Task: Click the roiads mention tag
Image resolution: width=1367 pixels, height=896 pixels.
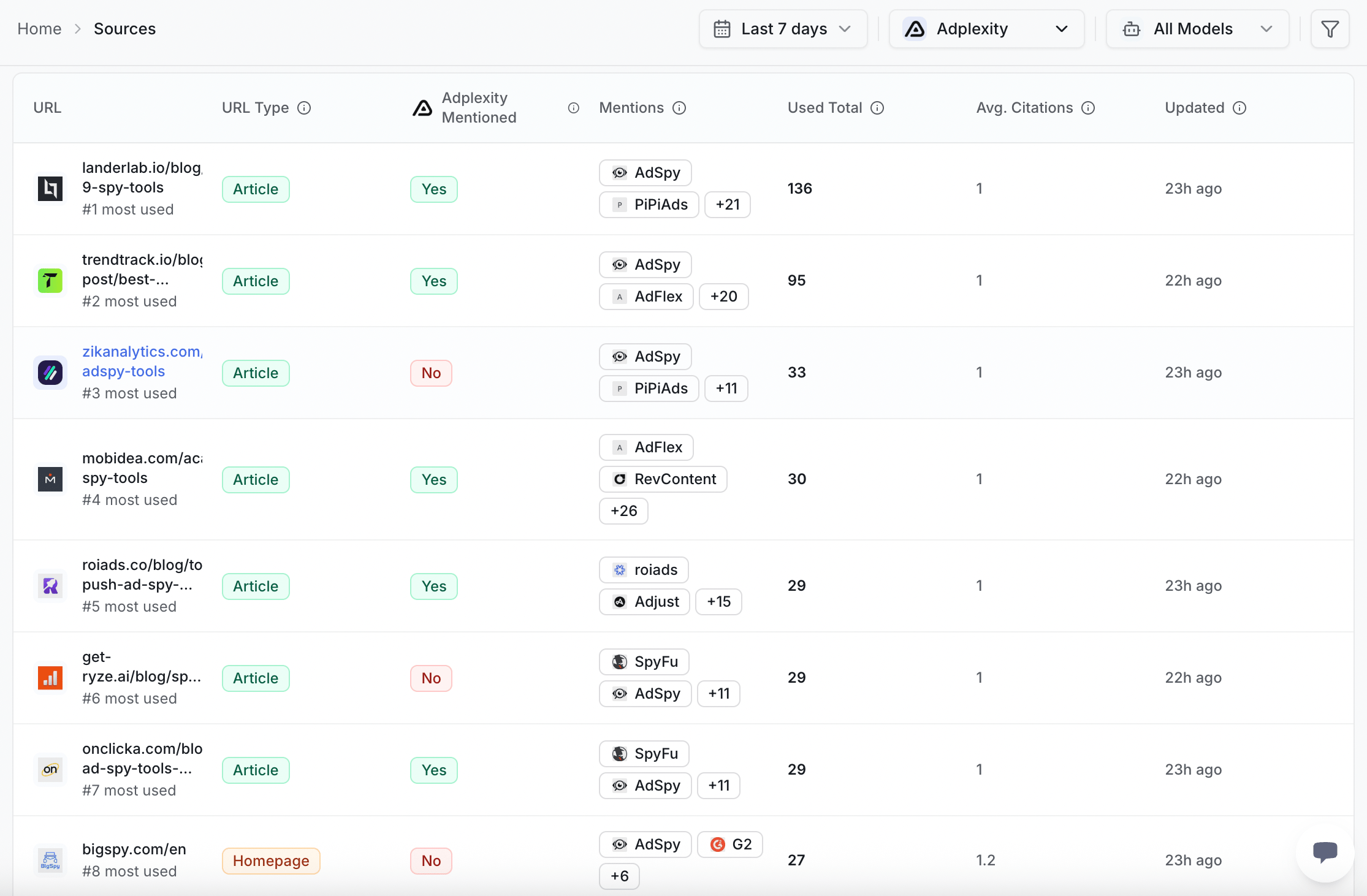Action: point(644,570)
